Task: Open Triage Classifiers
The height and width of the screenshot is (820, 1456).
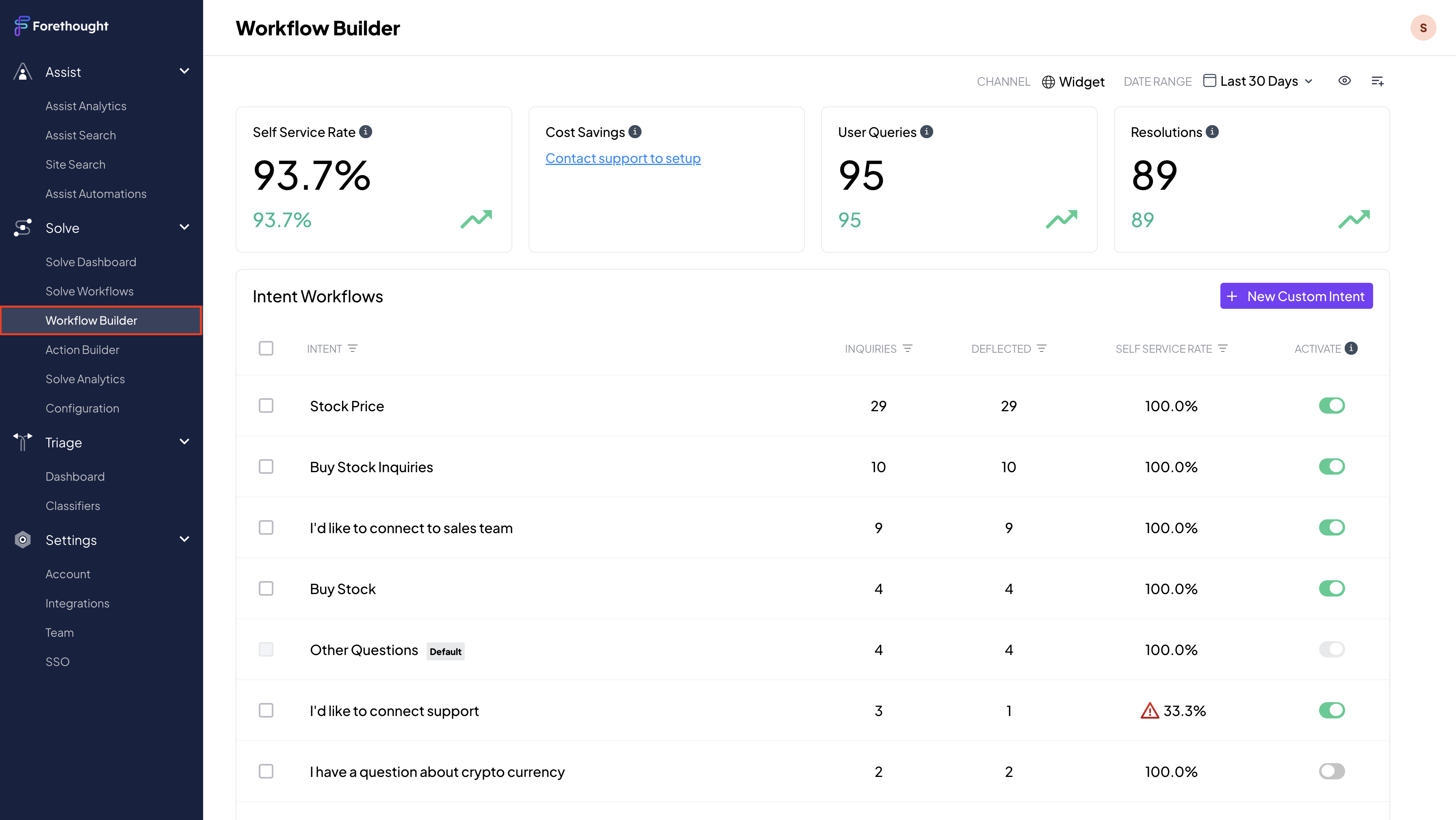Action: pos(73,506)
